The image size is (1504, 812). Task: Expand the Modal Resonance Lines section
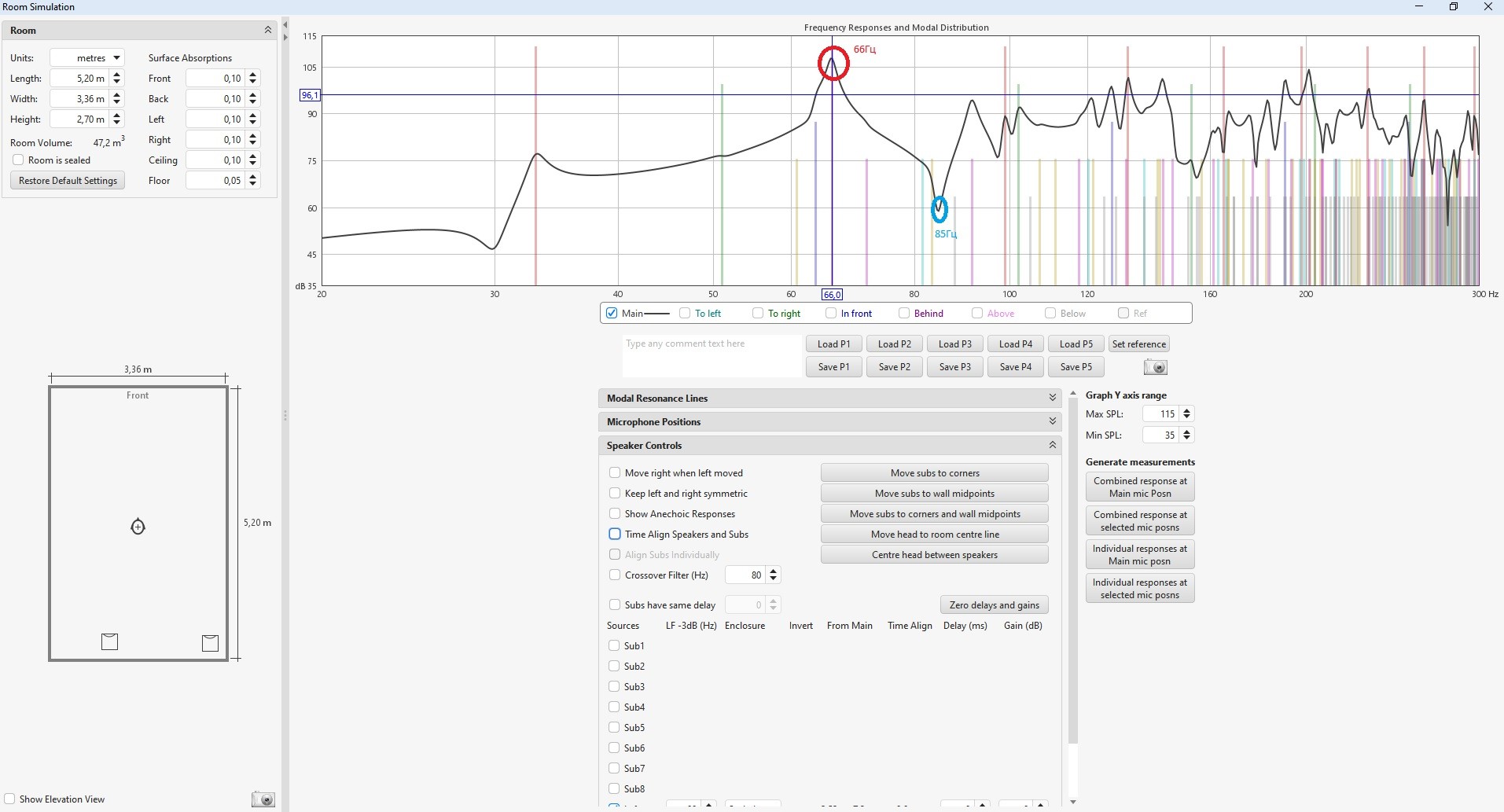[x=1052, y=399]
